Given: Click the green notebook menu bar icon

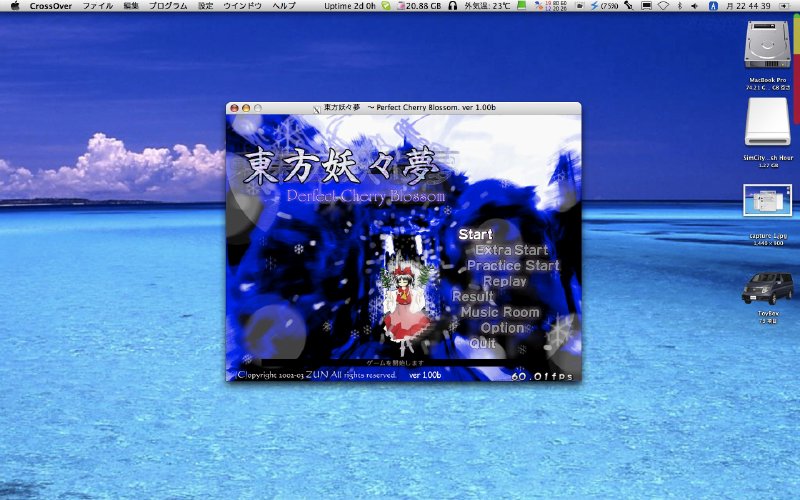Looking at the screenshot, I should (521, 6).
